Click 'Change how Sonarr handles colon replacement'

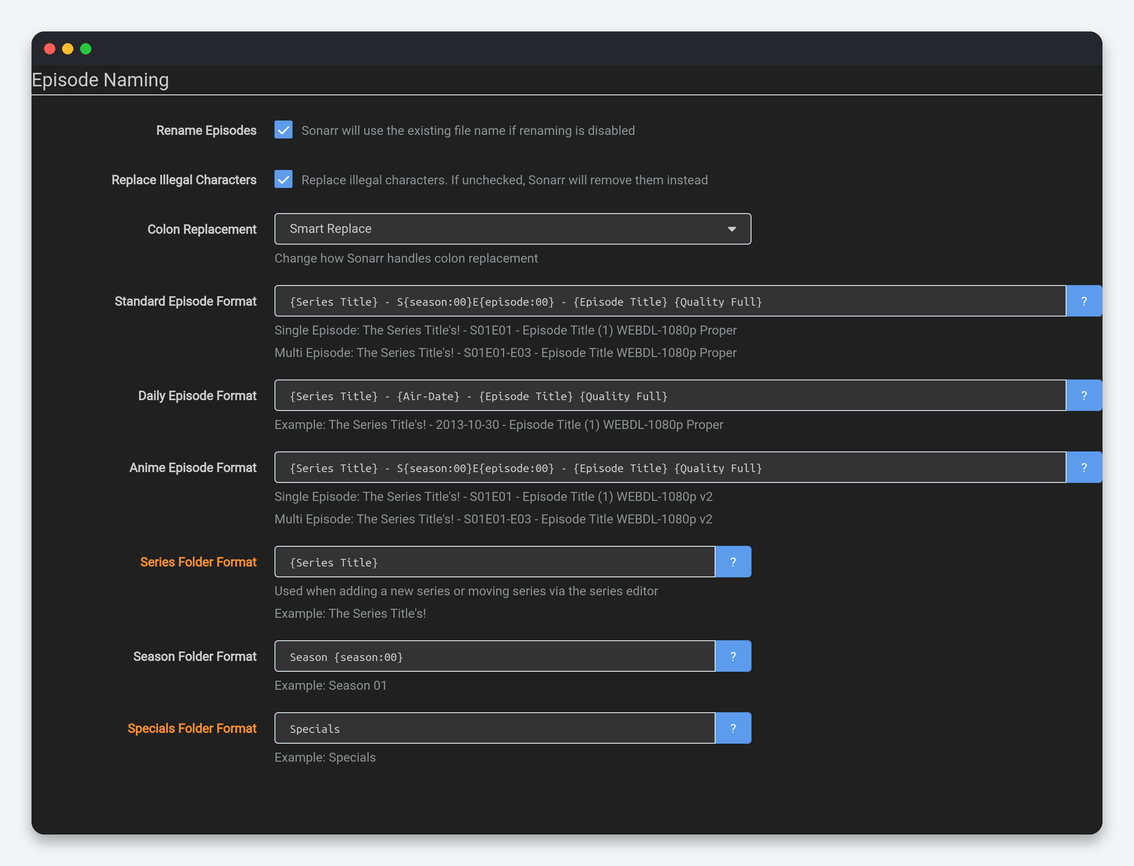[x=406, y=258]
